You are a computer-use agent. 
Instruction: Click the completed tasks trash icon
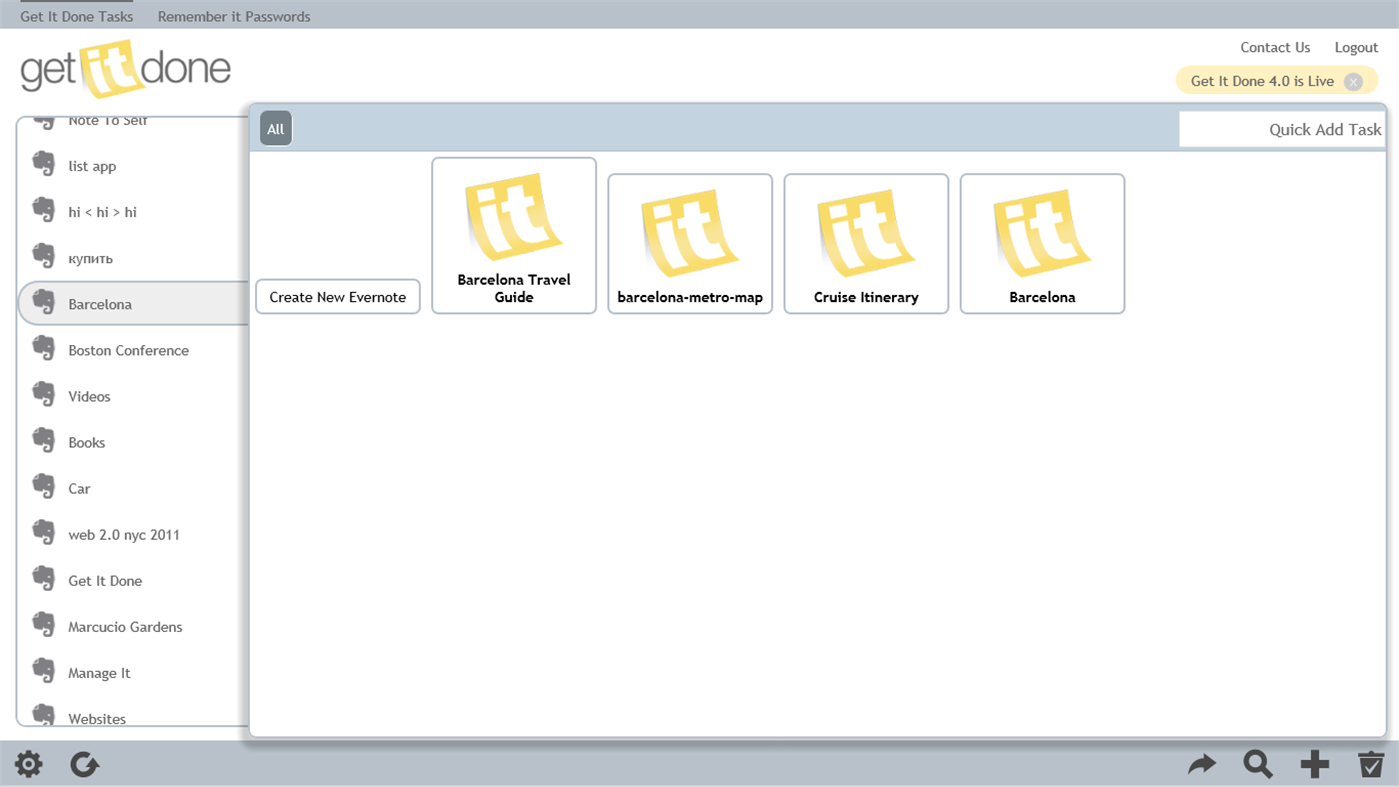point(1371,763)
